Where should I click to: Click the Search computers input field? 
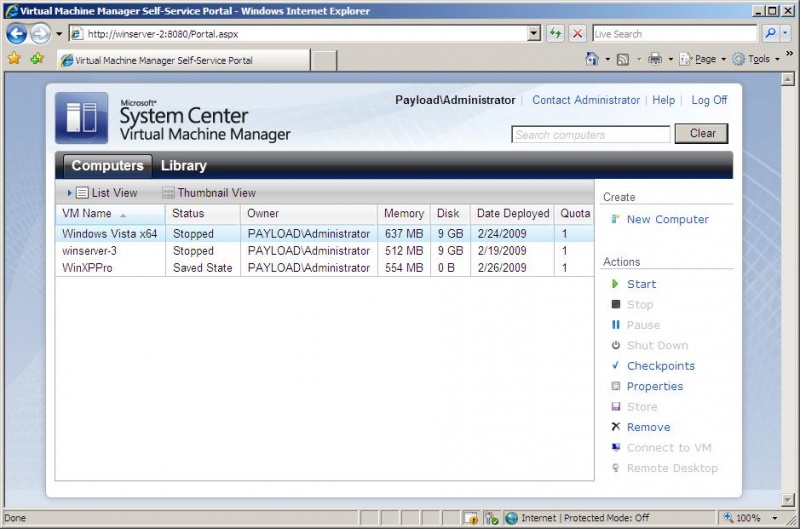pyautogui.click(x=590, y=134)
